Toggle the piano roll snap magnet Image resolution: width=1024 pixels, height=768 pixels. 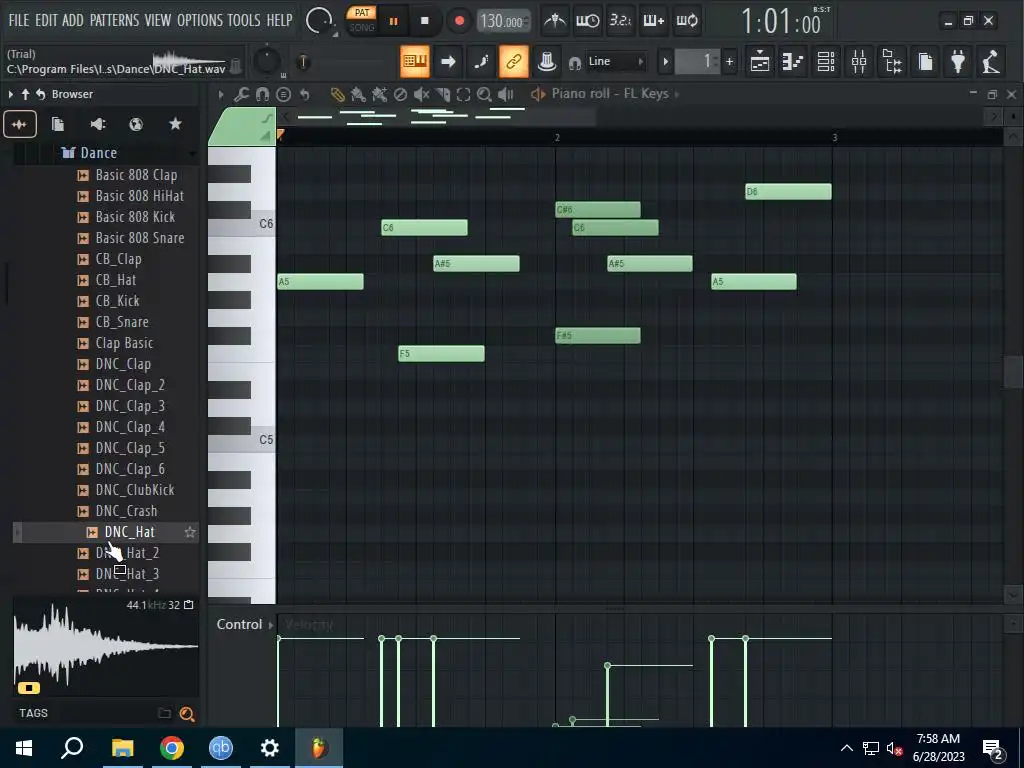pos(263,95)
